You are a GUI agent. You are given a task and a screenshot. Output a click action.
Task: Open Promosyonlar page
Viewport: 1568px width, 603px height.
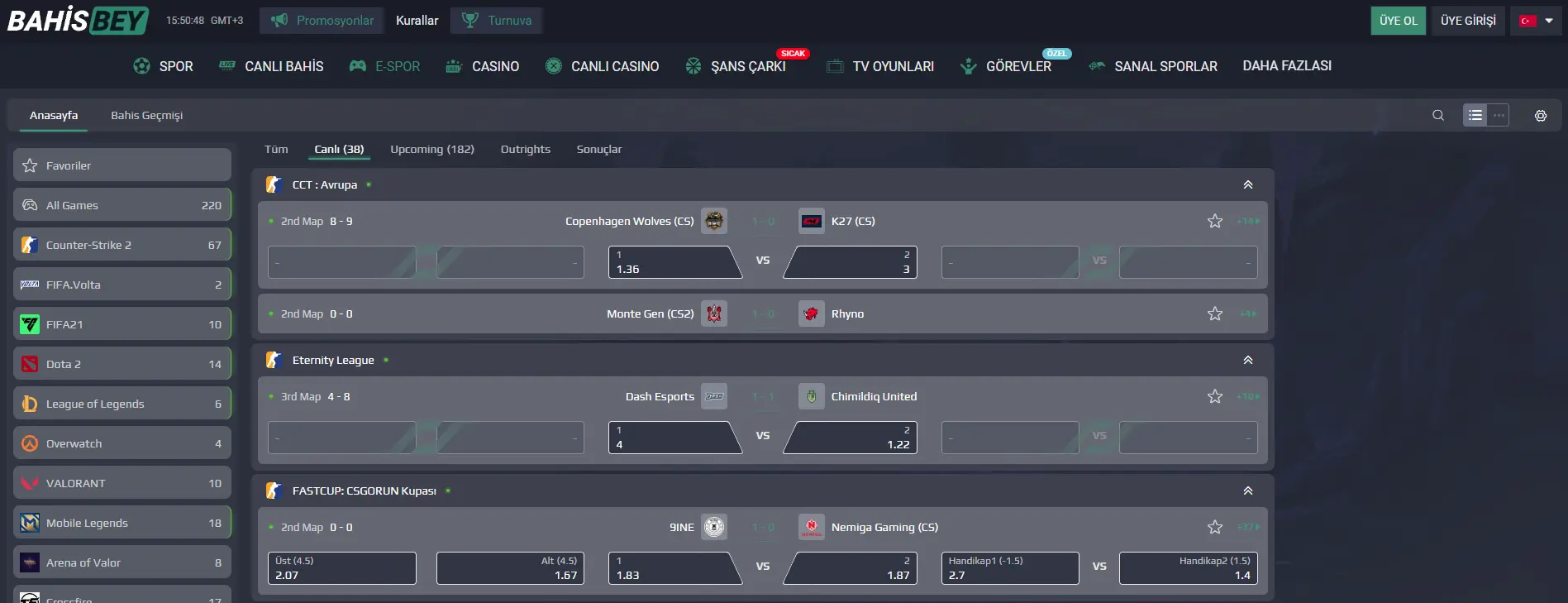(322, 20)
